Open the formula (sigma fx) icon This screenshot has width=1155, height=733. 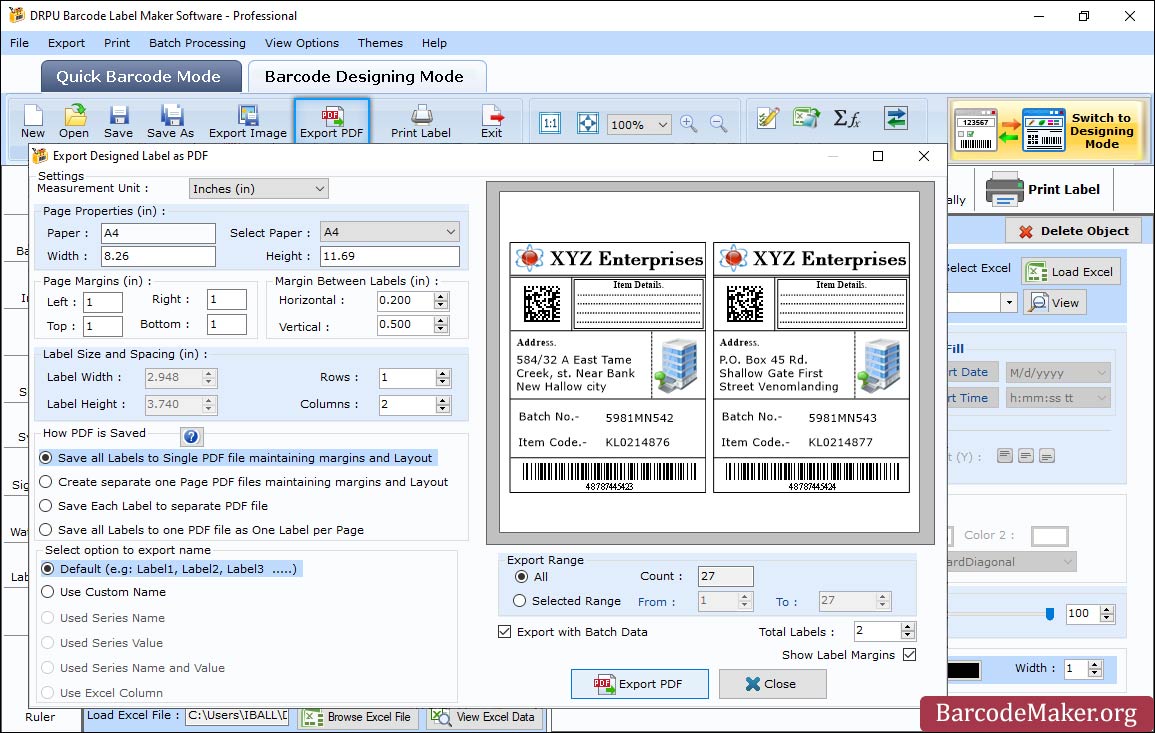[x=847, y=118]
